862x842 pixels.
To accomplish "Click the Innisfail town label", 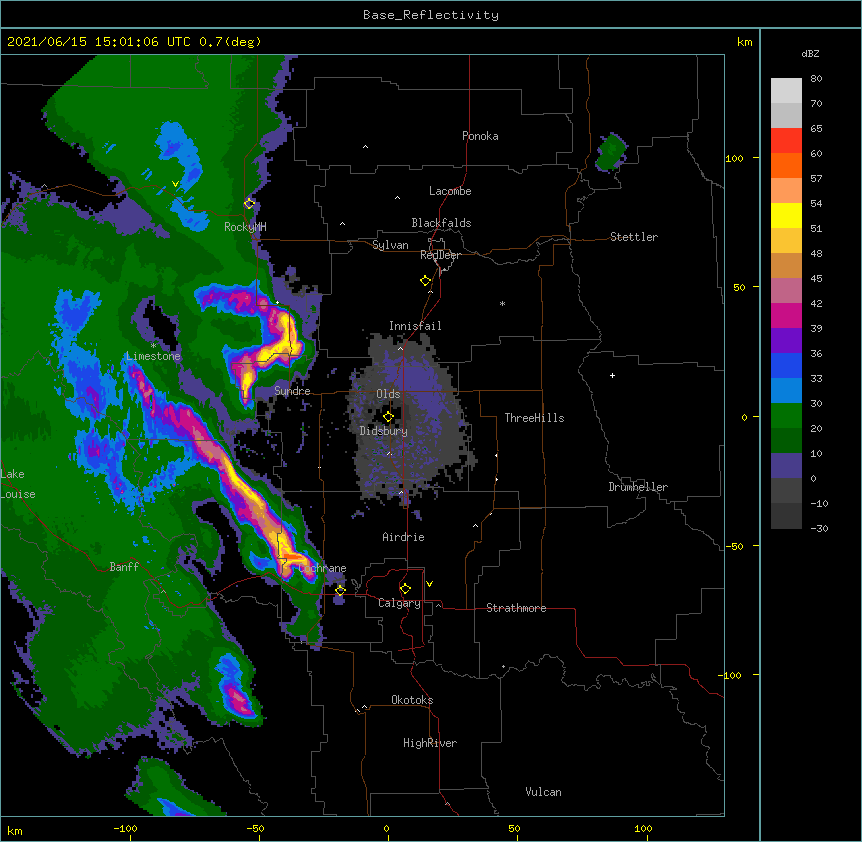I will click(415, 326).
